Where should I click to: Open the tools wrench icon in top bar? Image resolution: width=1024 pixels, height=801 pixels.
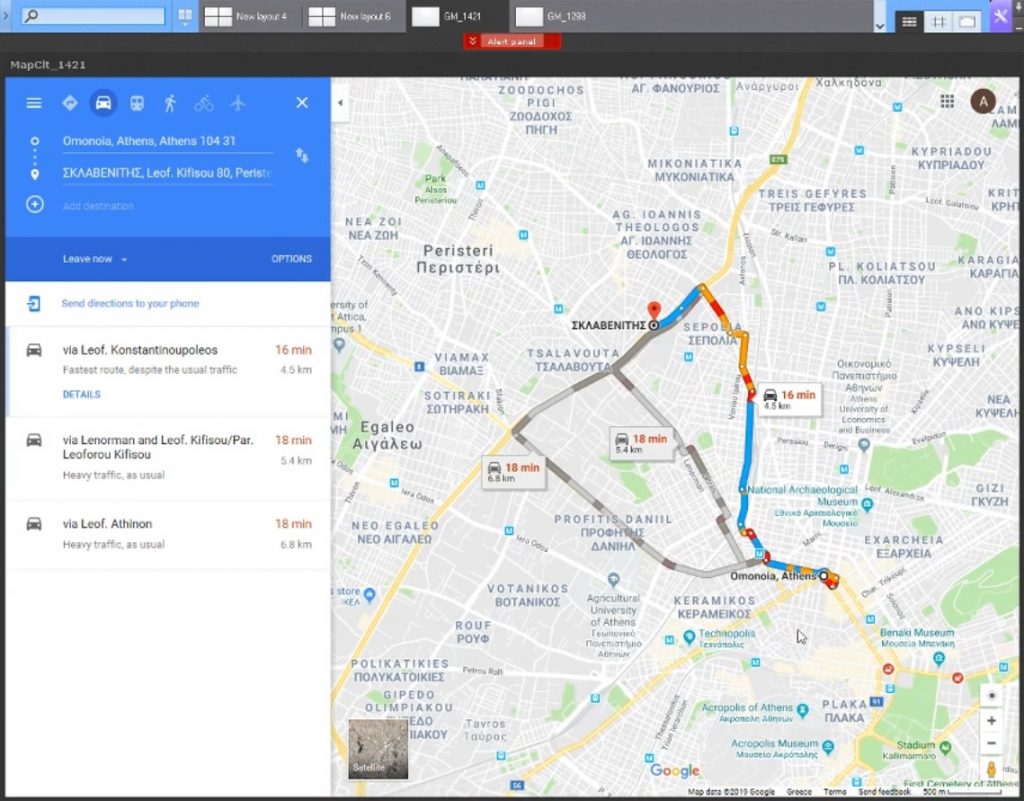coord(1000,16)
